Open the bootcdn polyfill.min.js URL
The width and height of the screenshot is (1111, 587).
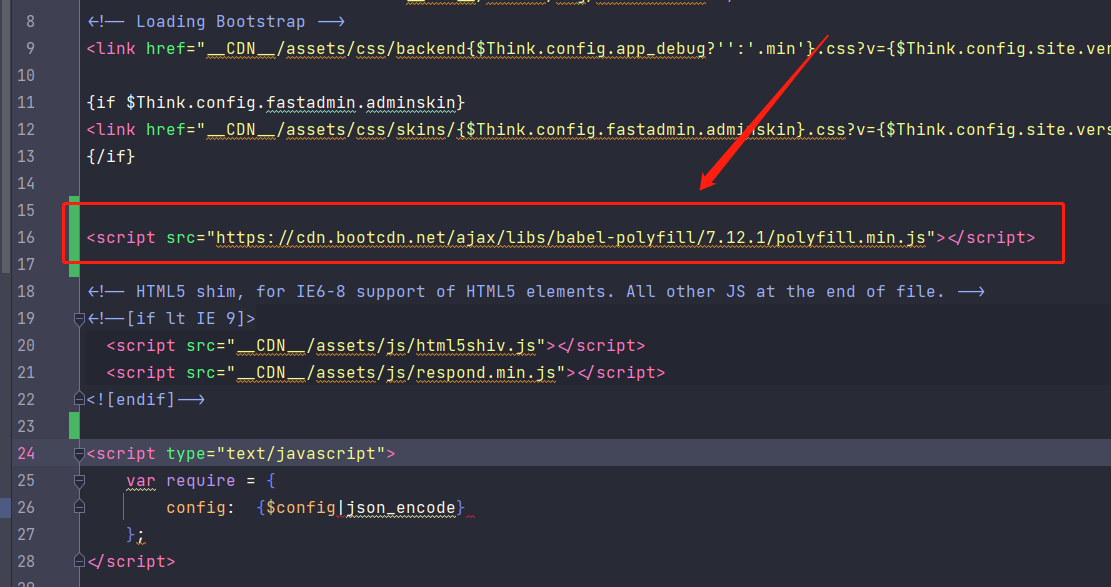click(571, 237)
